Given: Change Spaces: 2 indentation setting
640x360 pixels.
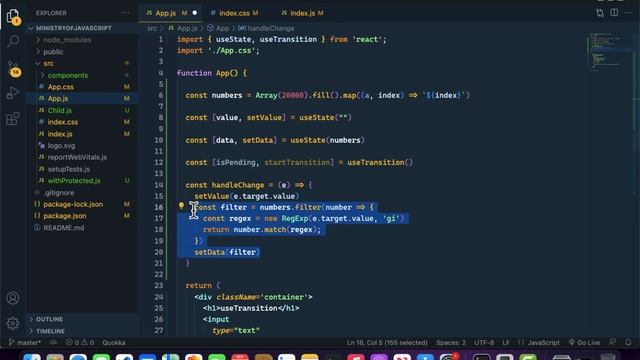Looking at the screenshot, I should [451, 342].
